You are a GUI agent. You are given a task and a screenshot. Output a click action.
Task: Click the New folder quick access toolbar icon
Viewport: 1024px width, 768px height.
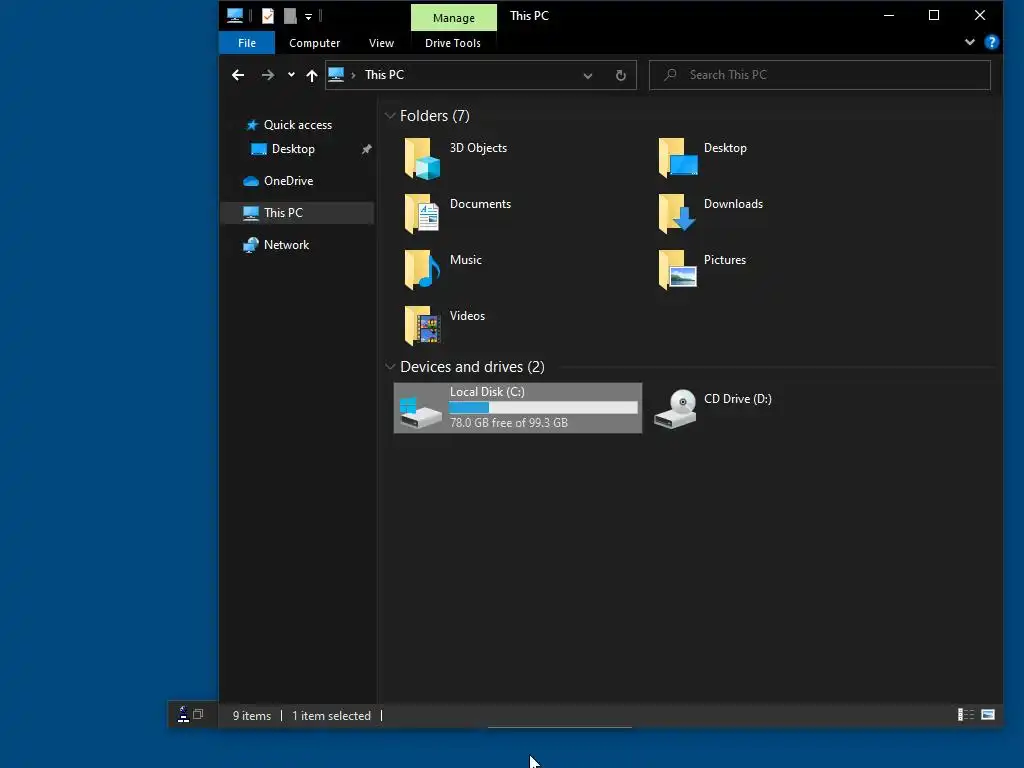tap(290, 16)
